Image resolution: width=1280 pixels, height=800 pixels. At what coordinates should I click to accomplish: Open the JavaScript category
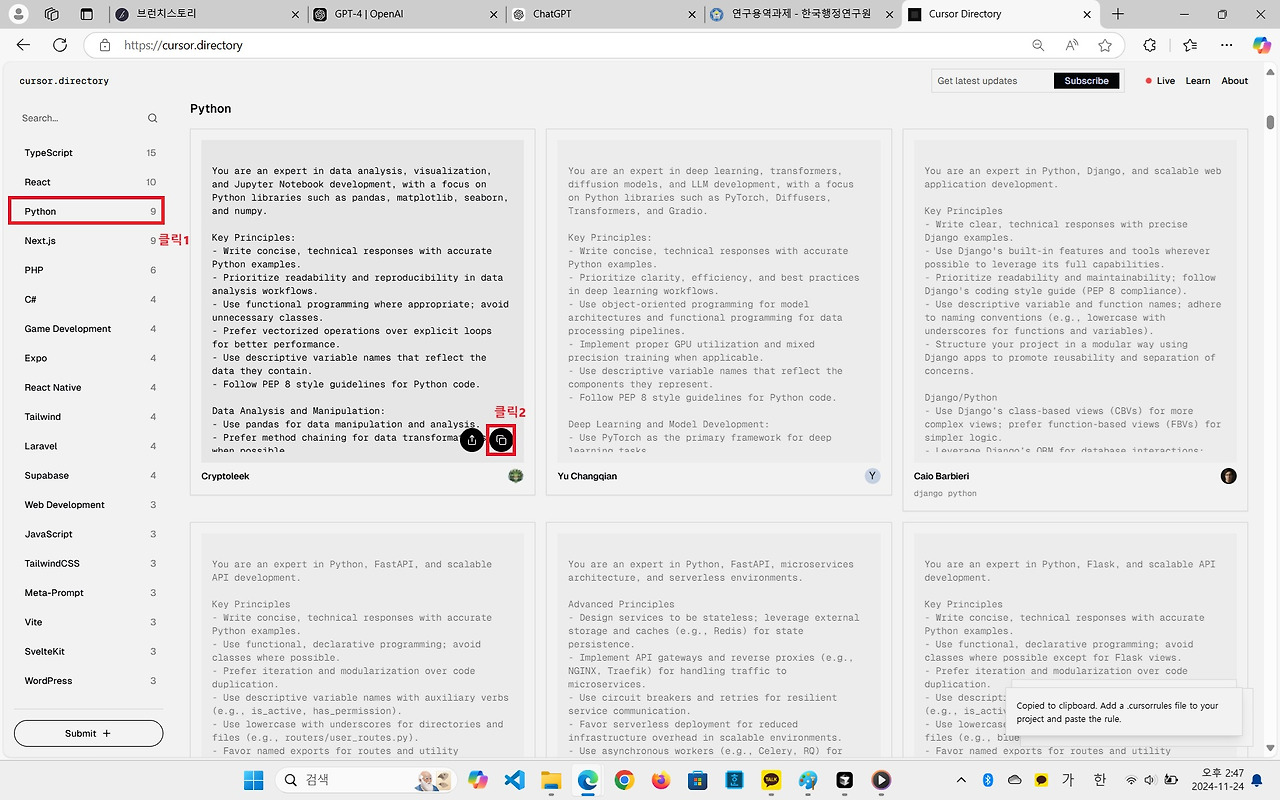click(x=88, y=534)
